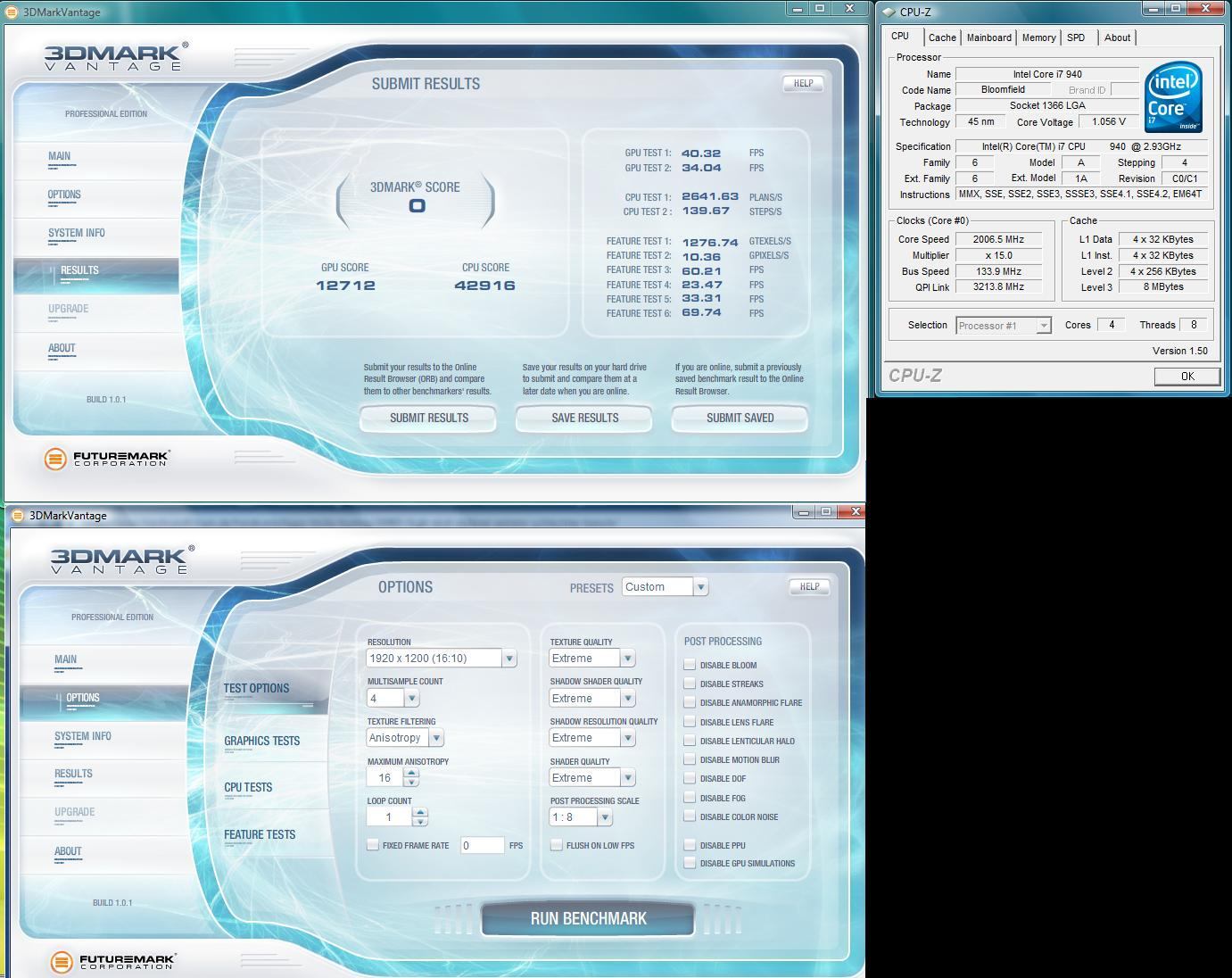Screen dimensions: 1232x978
Task: Click Help in Options panel
Action: coord(809,586)
